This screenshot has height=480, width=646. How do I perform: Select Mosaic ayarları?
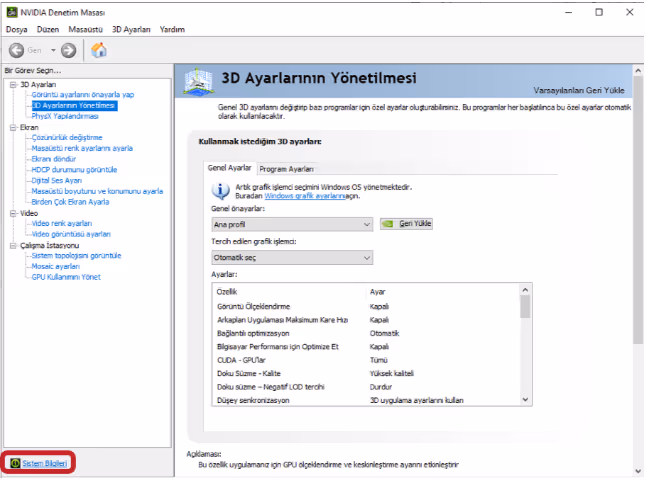[x=56, y=266]
